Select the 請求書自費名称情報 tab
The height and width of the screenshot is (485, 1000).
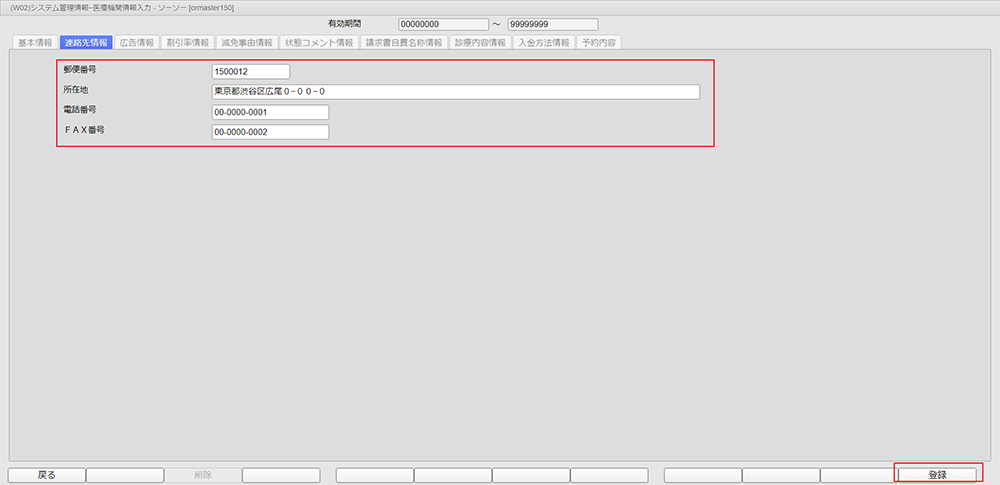tap(404, 43)
